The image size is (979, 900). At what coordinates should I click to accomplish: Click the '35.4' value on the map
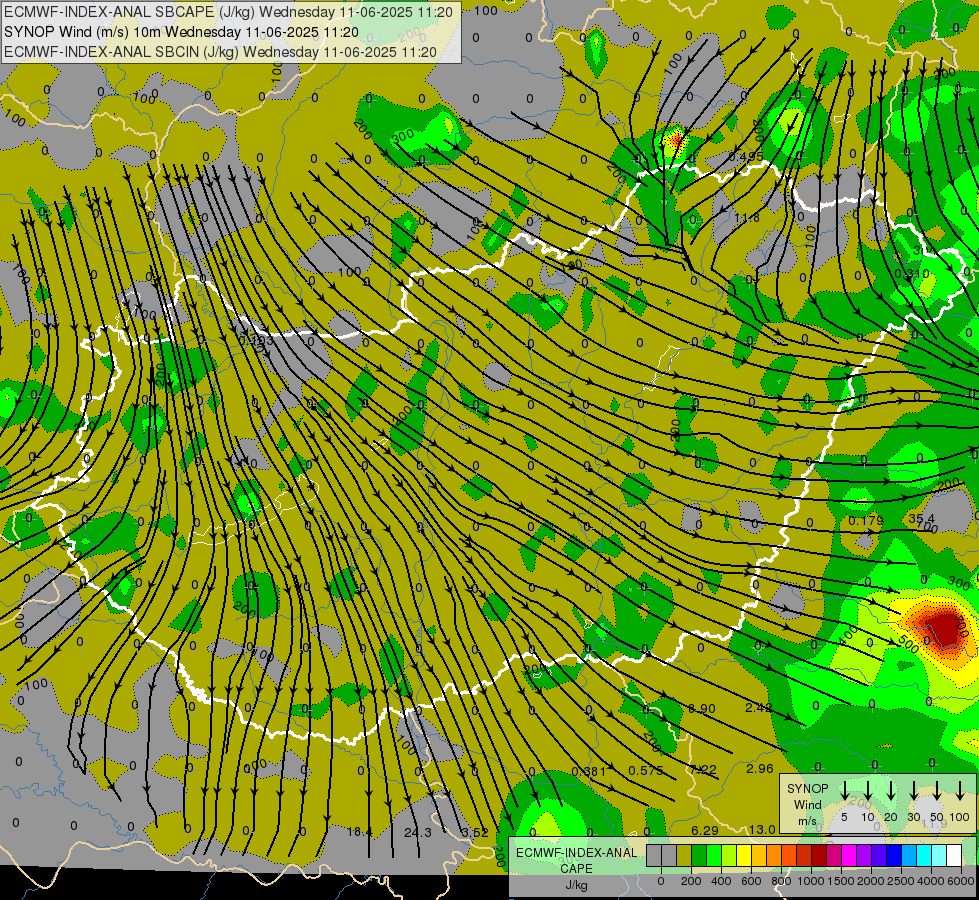(x=922, y=519)
